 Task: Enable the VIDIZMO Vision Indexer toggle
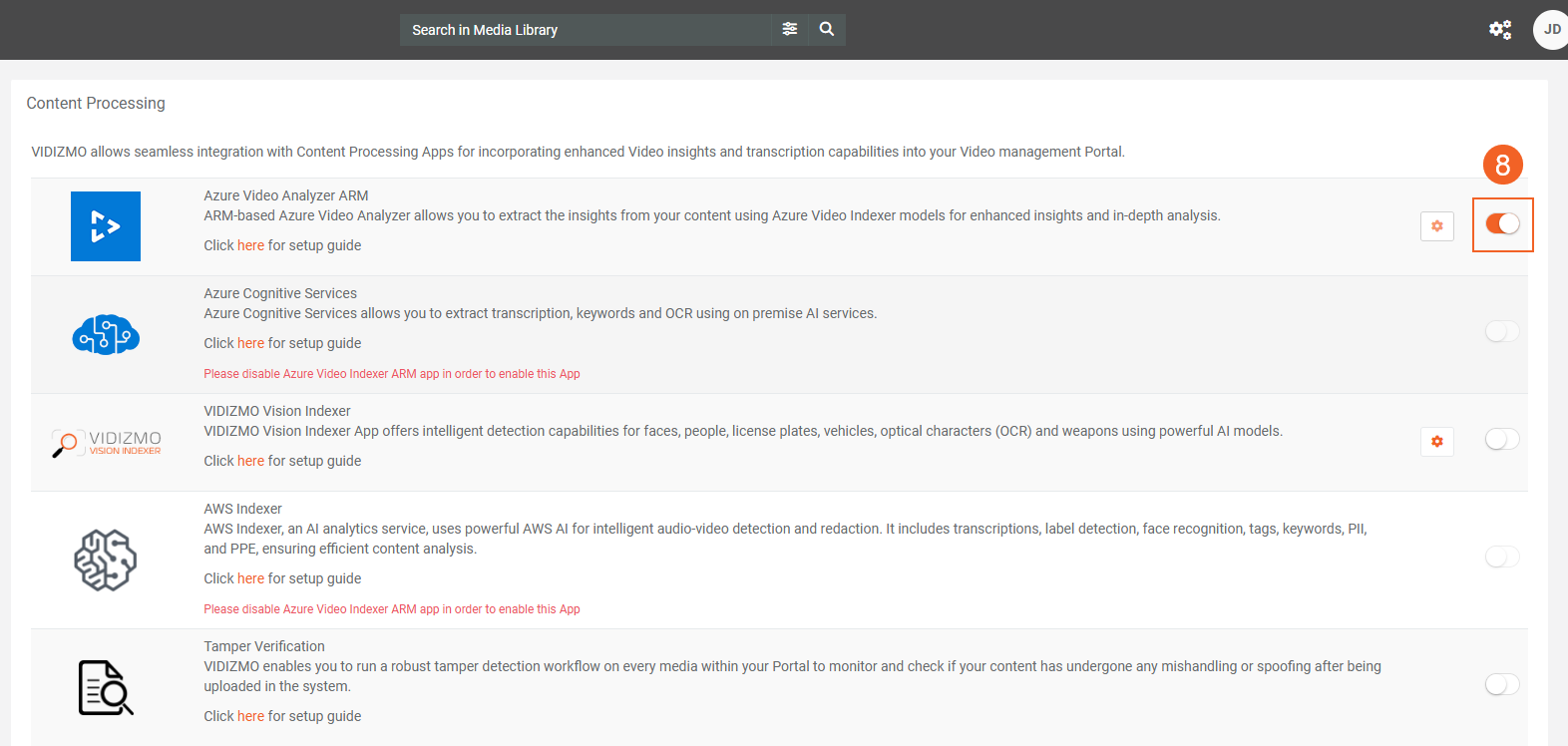click(x=1502, y=440)
